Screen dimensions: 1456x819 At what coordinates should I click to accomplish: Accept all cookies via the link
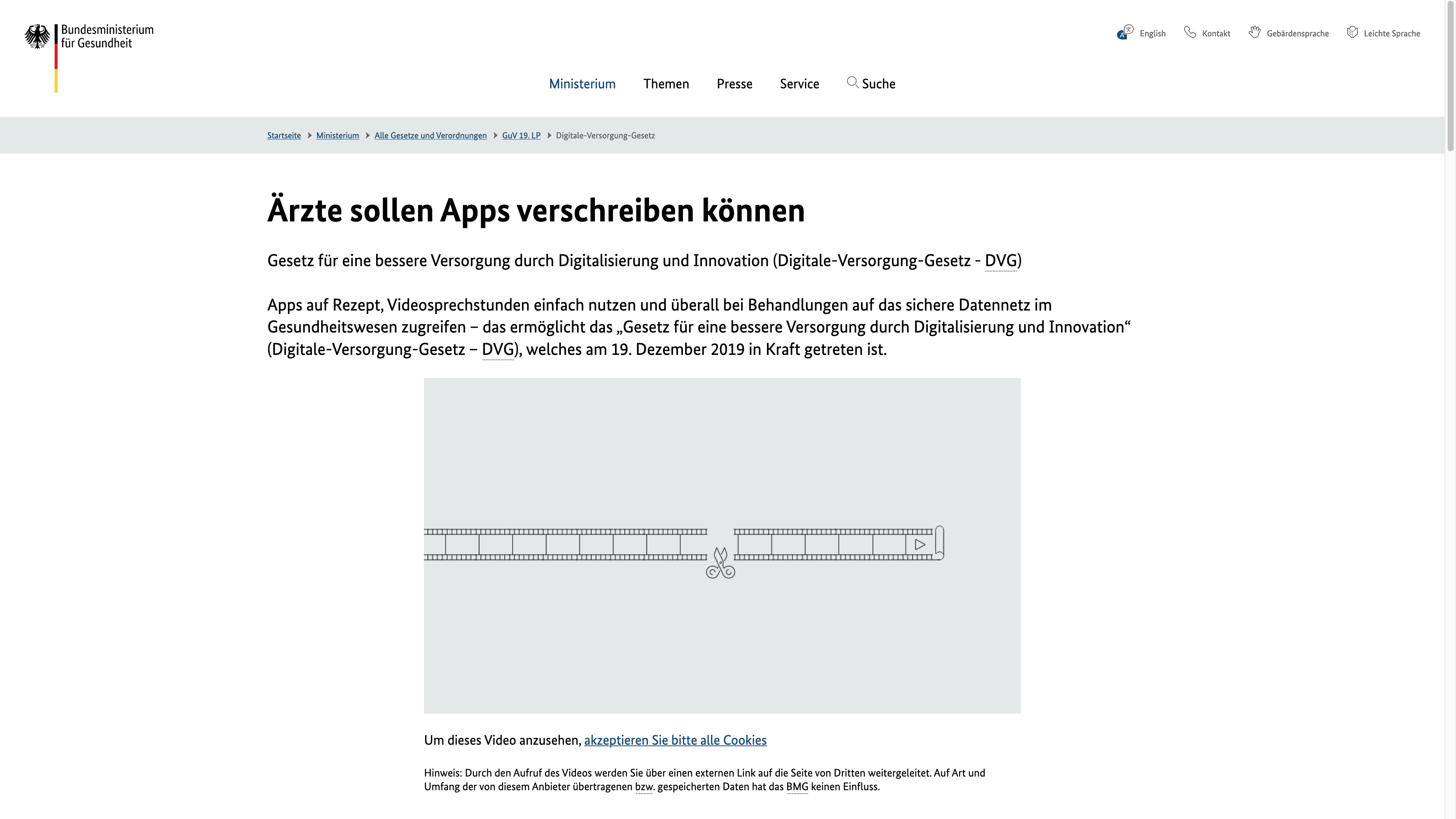pyautogui.click(x=675, y=740)
